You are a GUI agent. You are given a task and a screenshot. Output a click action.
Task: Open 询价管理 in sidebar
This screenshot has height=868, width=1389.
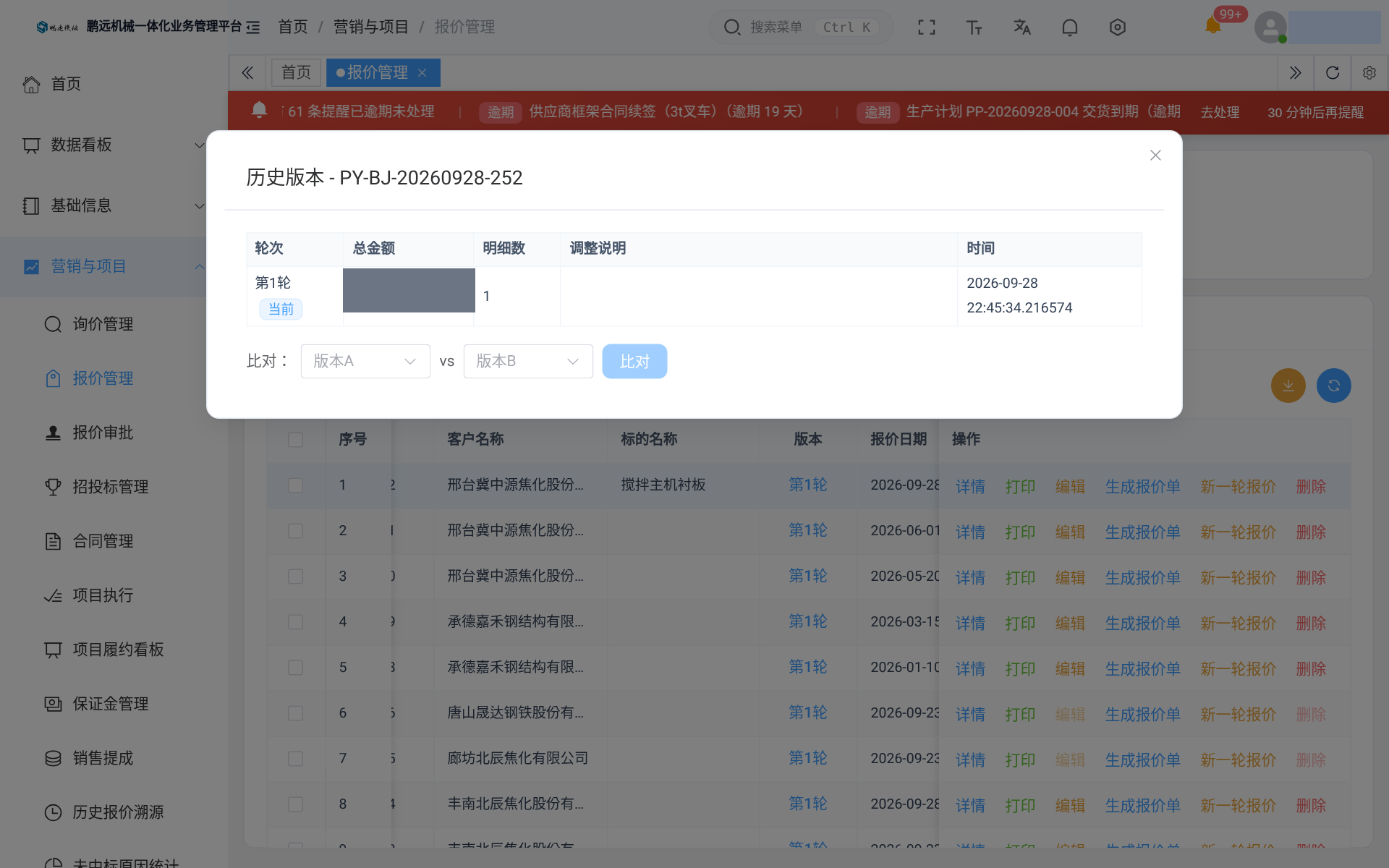pyautogui.click(x=103, y=324)
